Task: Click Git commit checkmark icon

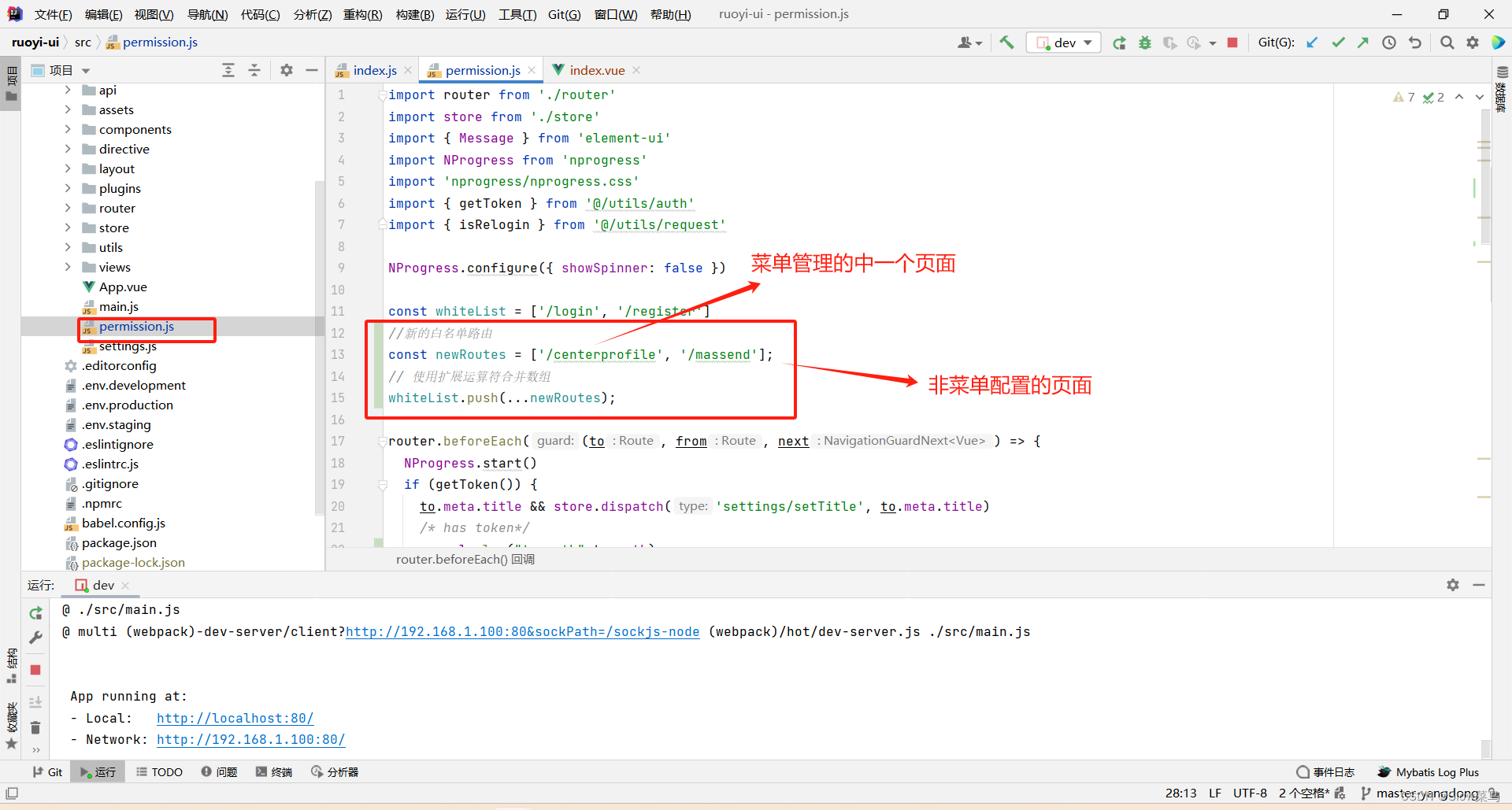Action: pos(1338,43)
